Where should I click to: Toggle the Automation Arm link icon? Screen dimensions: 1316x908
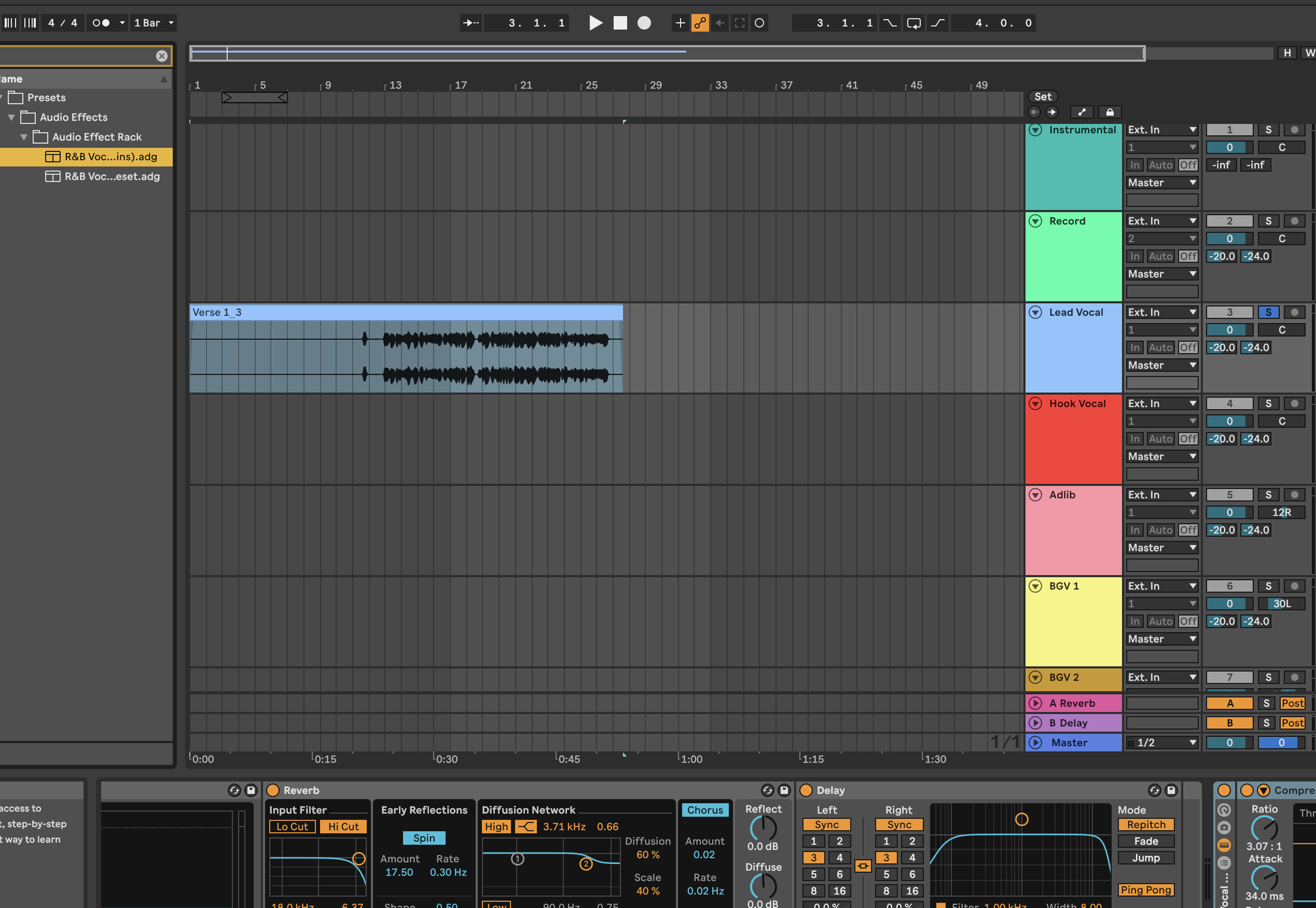701,23
